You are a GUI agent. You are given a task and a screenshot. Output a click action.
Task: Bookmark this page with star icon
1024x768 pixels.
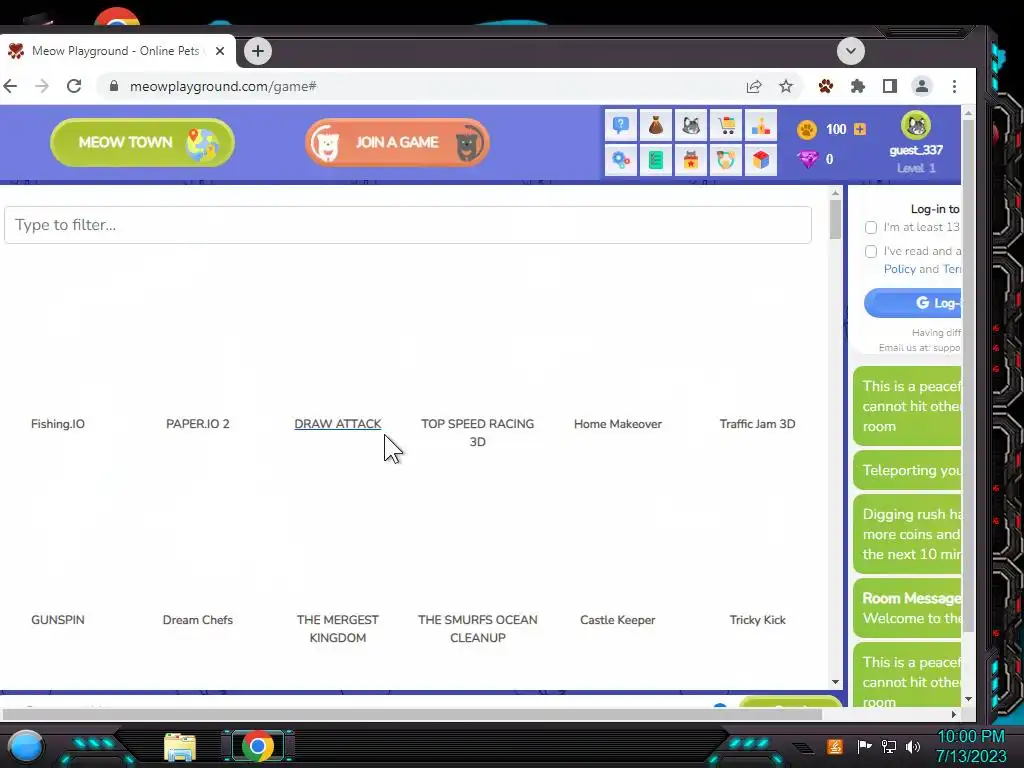786,86
